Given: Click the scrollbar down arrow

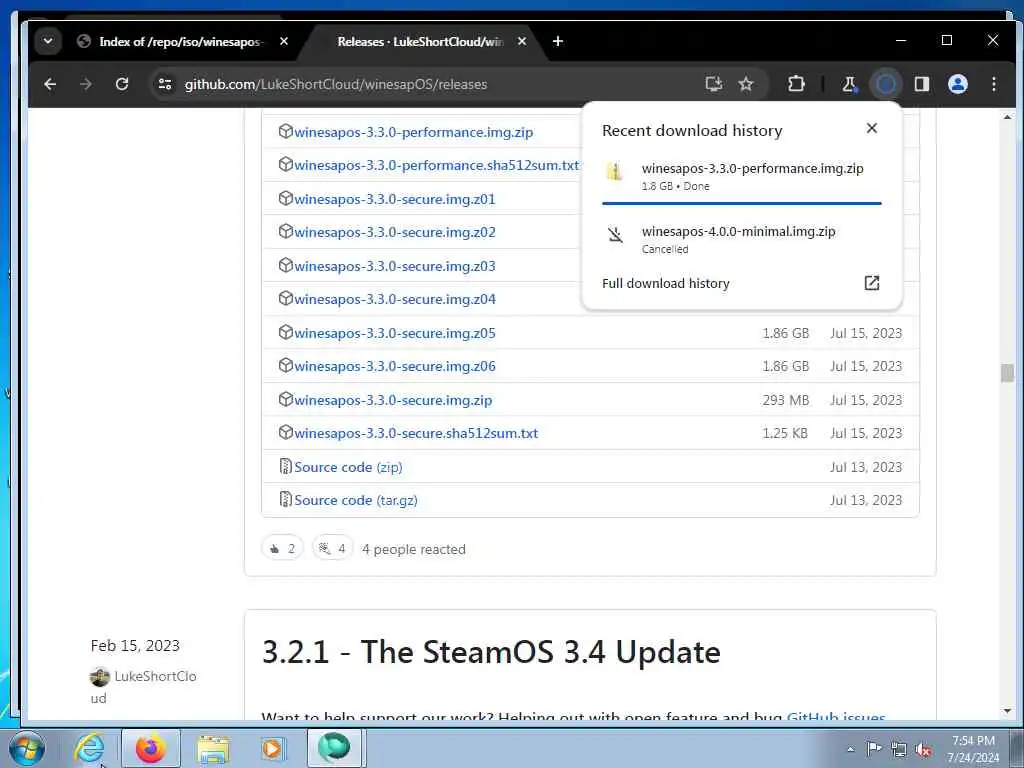Looking at the screenshot, I should click(x=1007, y=711).
